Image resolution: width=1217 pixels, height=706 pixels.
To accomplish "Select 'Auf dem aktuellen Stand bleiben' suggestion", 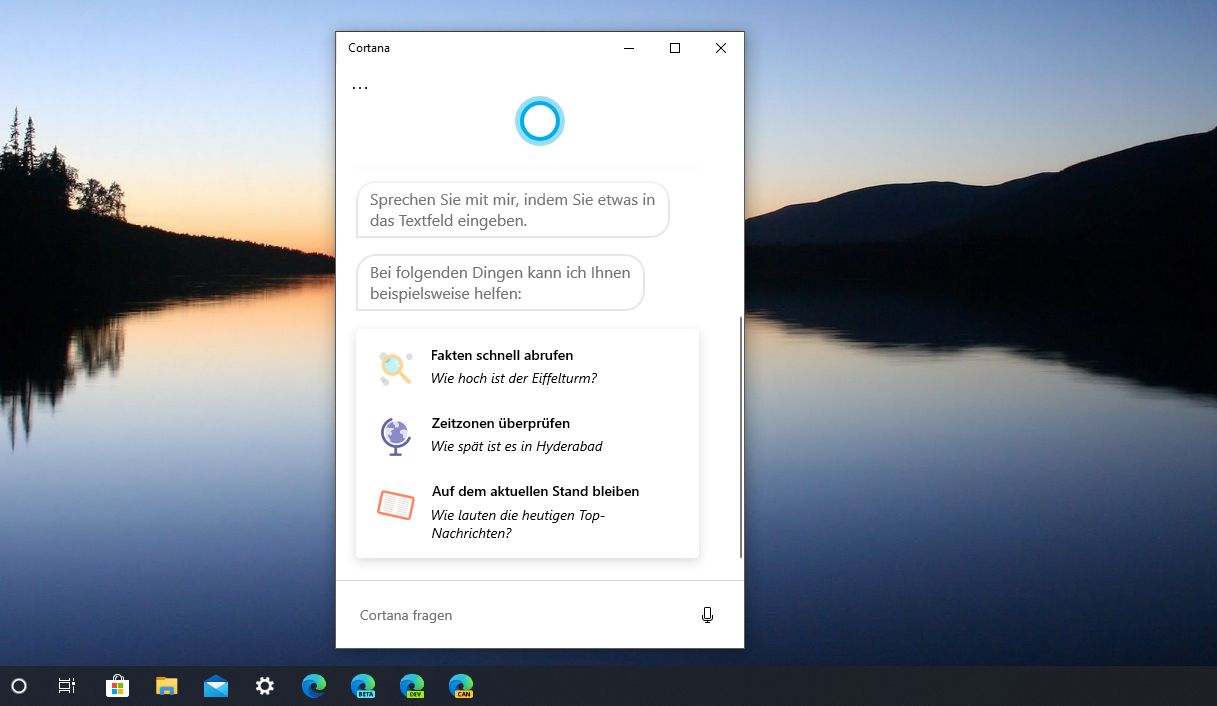I will click(535, 491).
